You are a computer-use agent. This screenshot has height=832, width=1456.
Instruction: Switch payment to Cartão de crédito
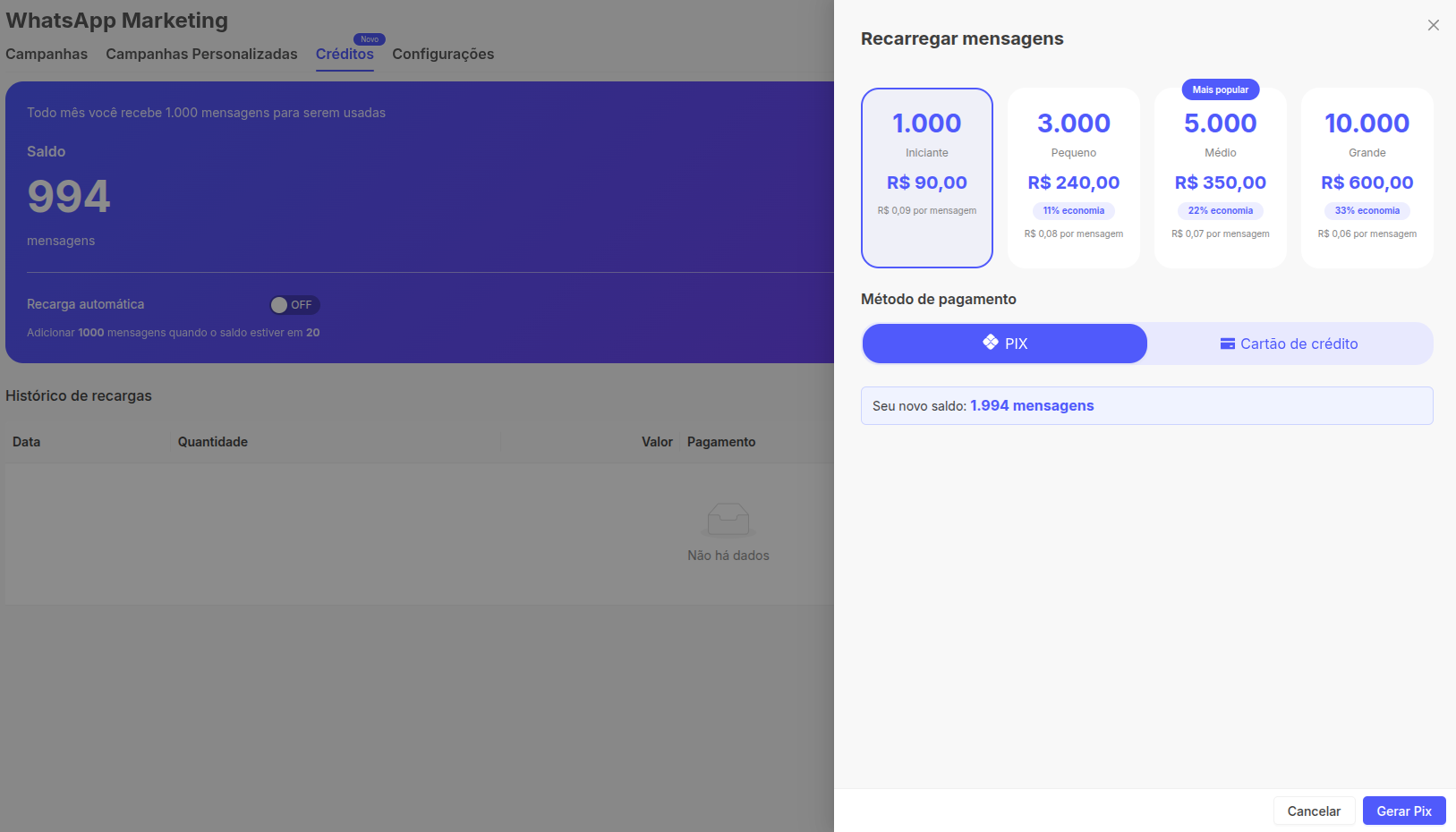(x=1290, y=344)
